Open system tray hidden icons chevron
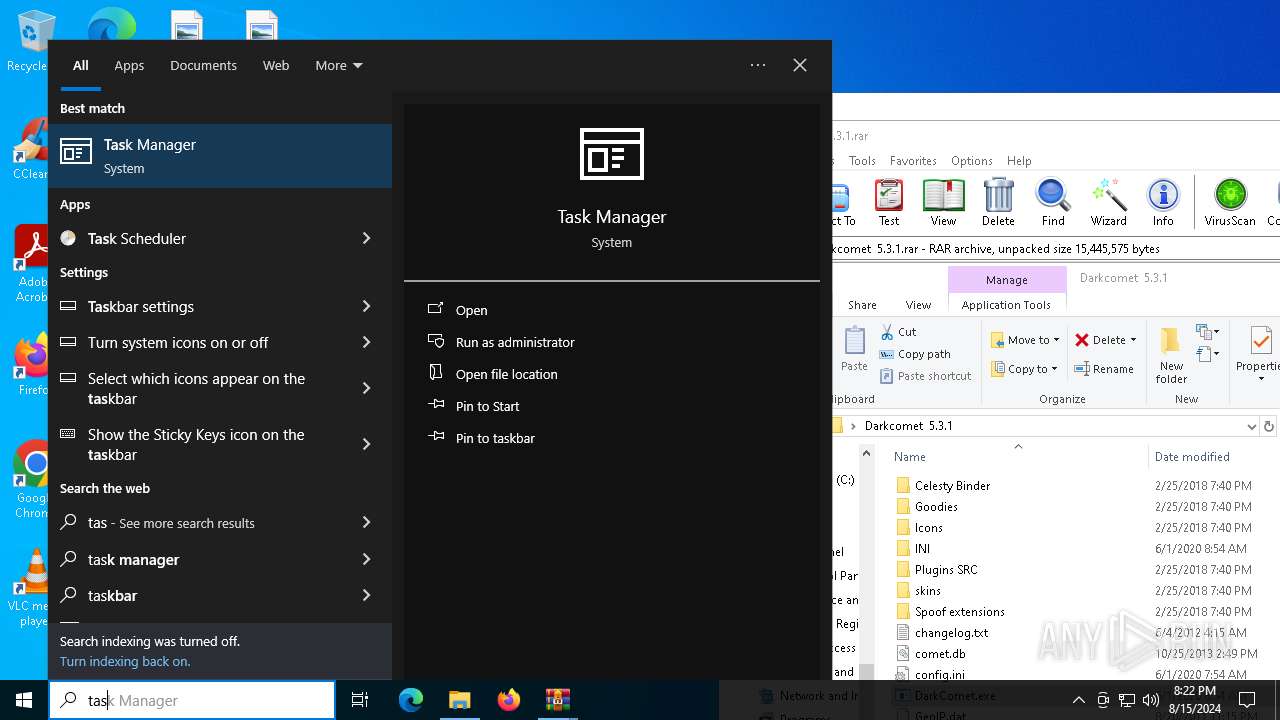The width and height of the screenshot is (1280, 720). pyautogui.click(x=1078, y=700)
